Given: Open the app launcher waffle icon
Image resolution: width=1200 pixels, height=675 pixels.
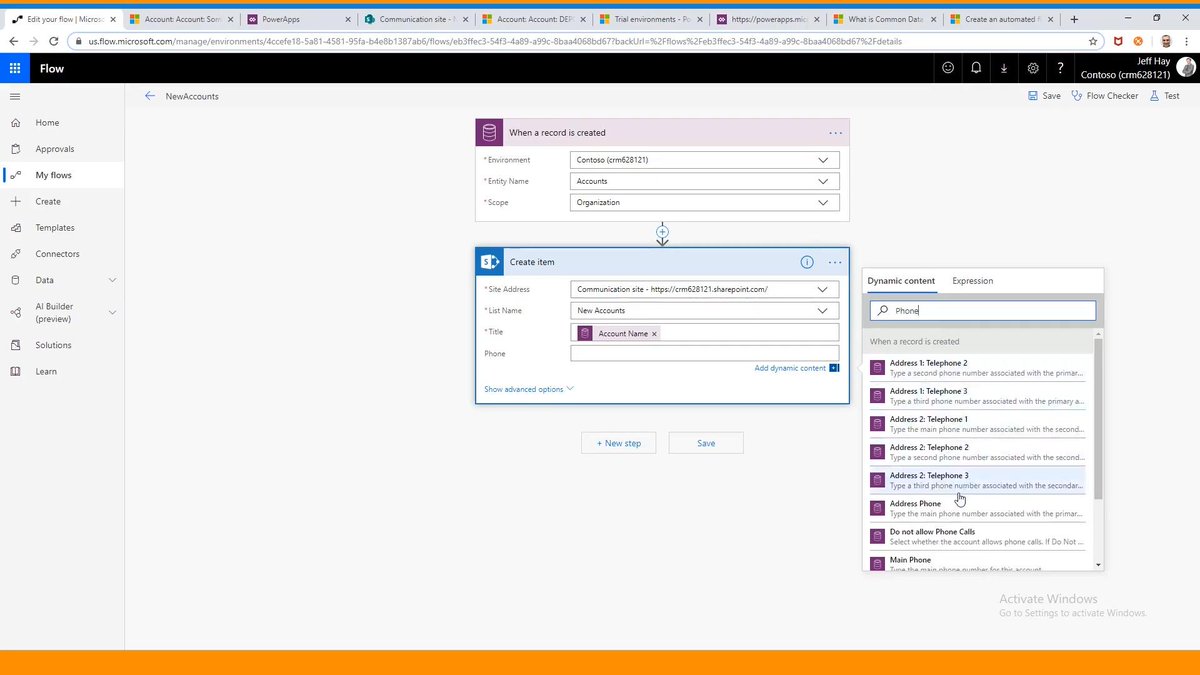Looking at the screenshot, I should point(15,68).
